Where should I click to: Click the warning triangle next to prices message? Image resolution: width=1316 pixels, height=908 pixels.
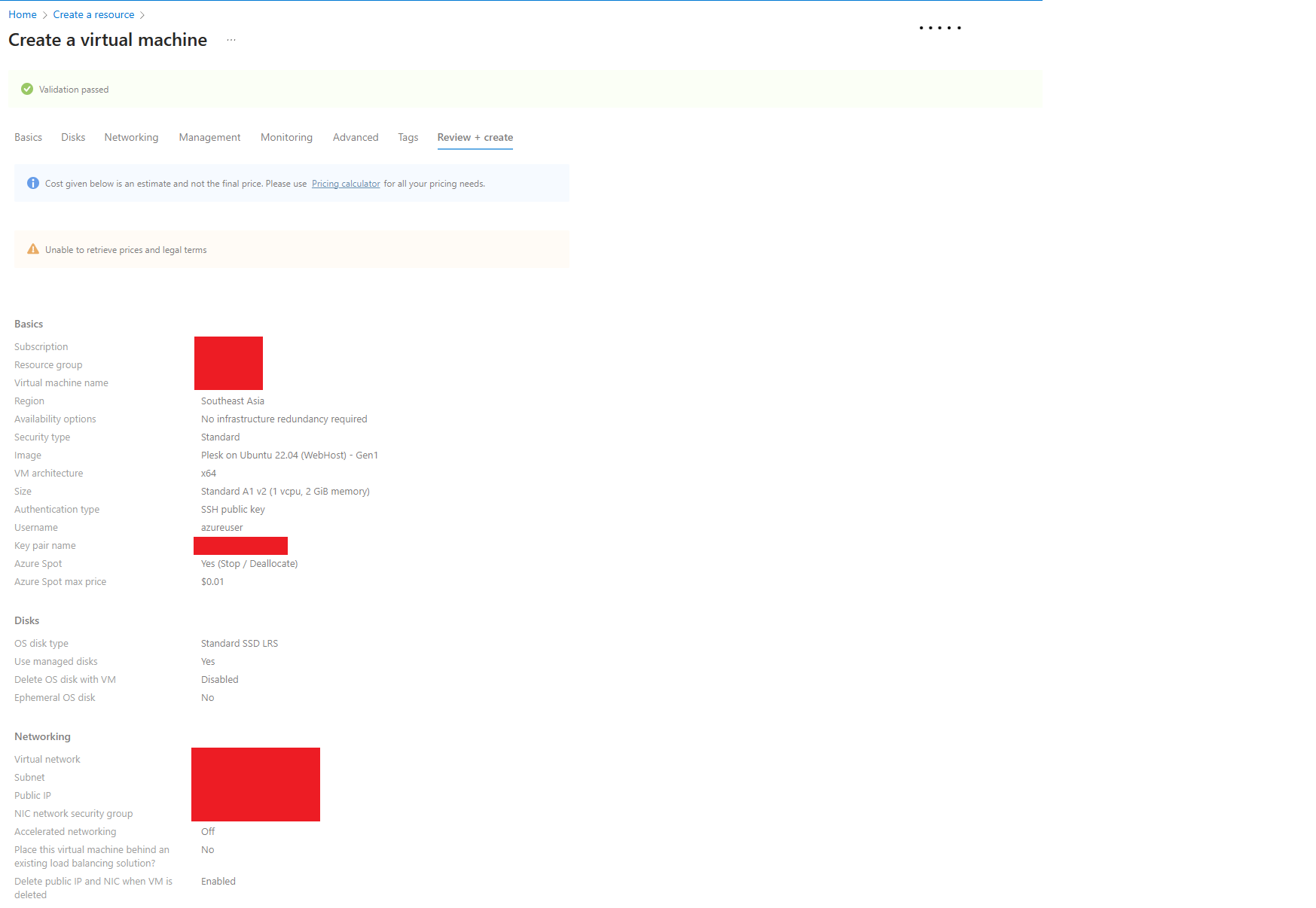point(33,248)
